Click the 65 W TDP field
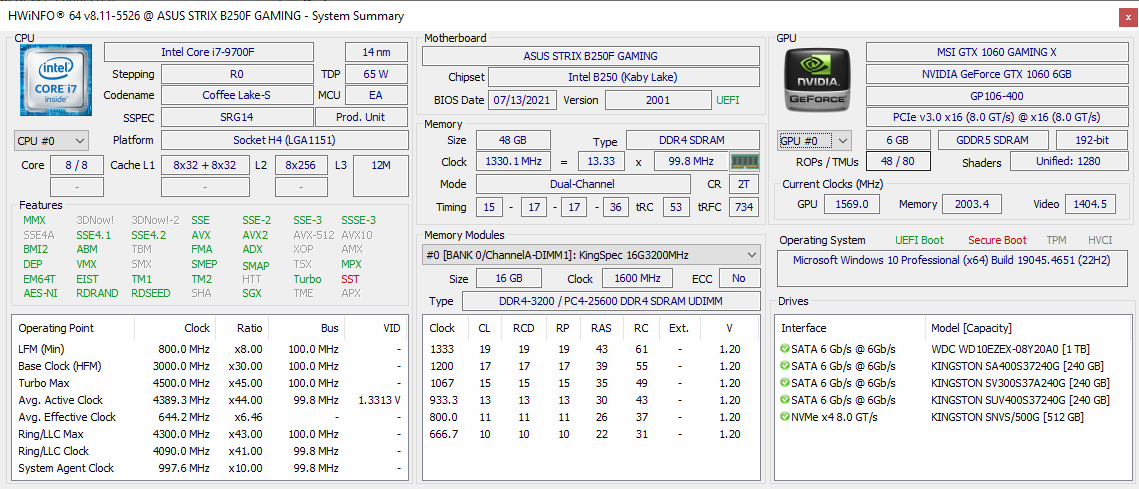 click(x=376, y=74)
